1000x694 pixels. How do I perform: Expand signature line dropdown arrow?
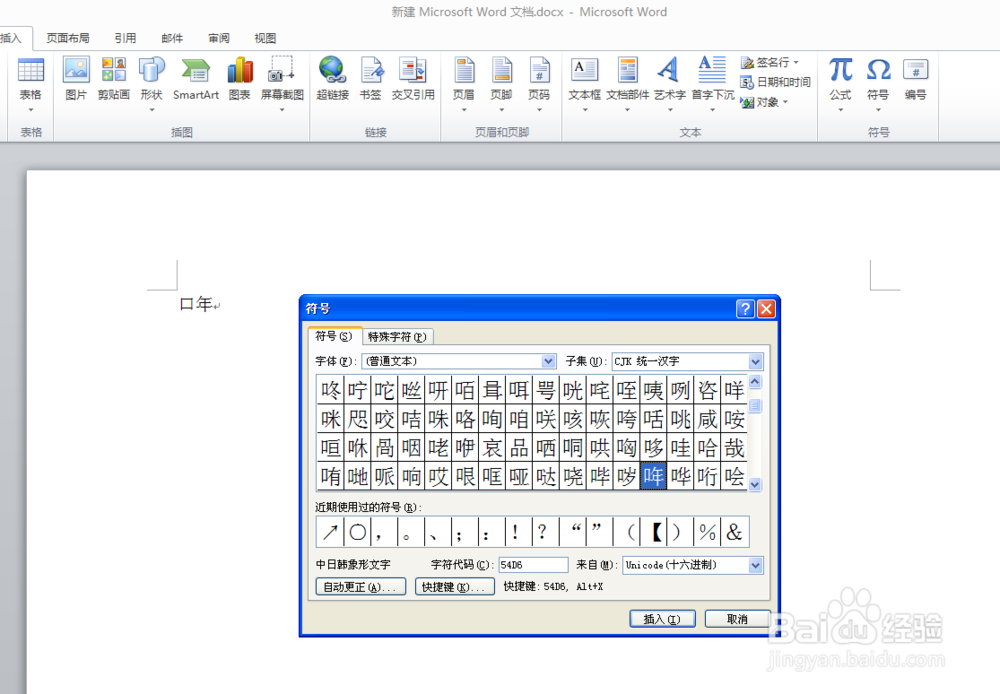796,63
